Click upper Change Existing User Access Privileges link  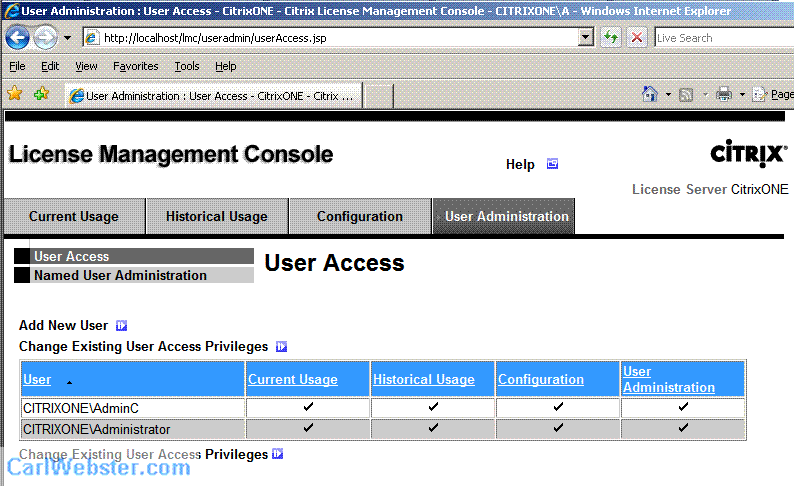click(143, 346)
